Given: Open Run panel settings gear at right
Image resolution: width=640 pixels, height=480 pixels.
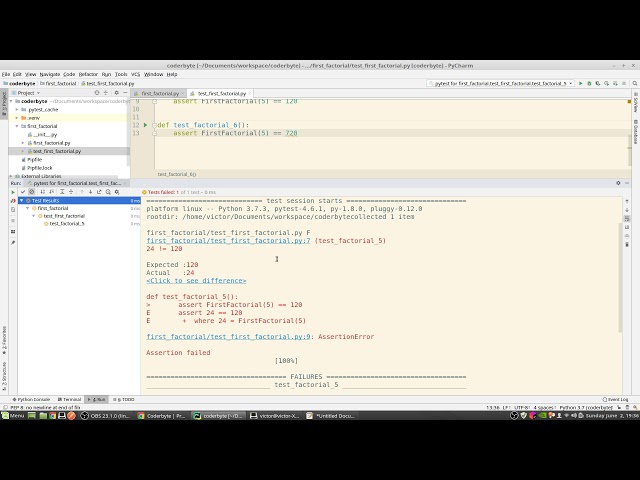Looking at the screenshot, I should 618,183.
